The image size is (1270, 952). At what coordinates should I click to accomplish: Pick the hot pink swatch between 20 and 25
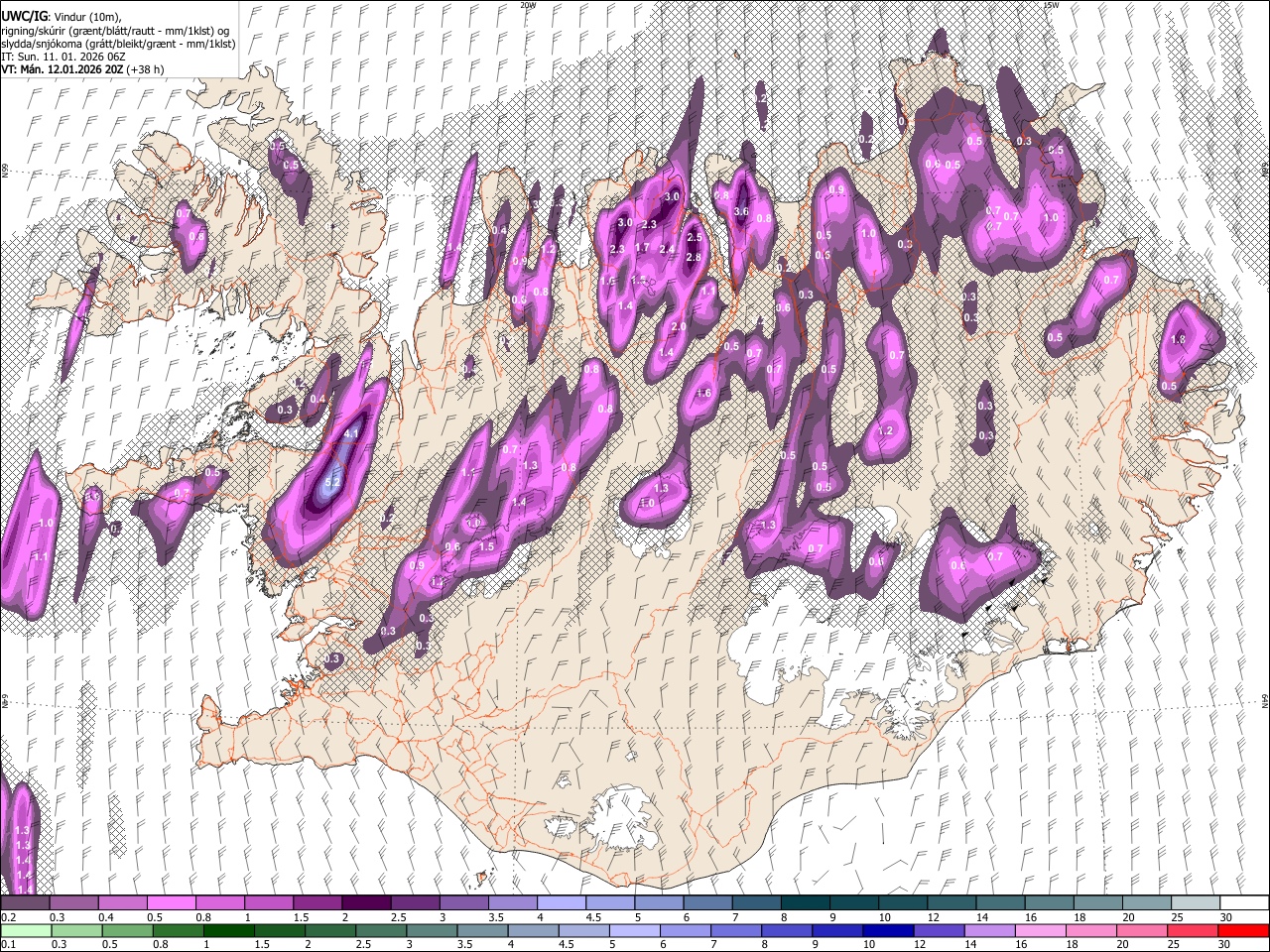click(x=1140, y=930)
